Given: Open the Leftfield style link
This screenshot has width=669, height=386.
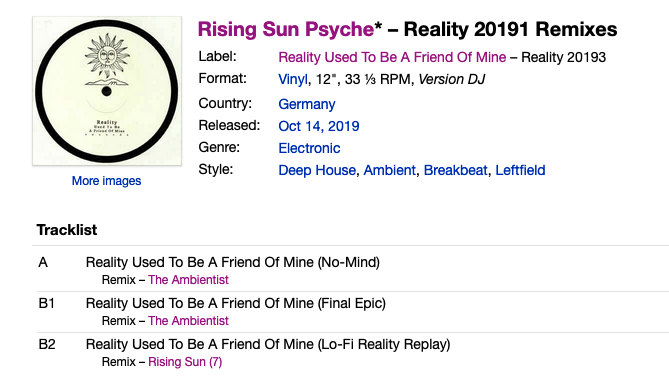Looking at the screenshot, I should tap(520, 170).
